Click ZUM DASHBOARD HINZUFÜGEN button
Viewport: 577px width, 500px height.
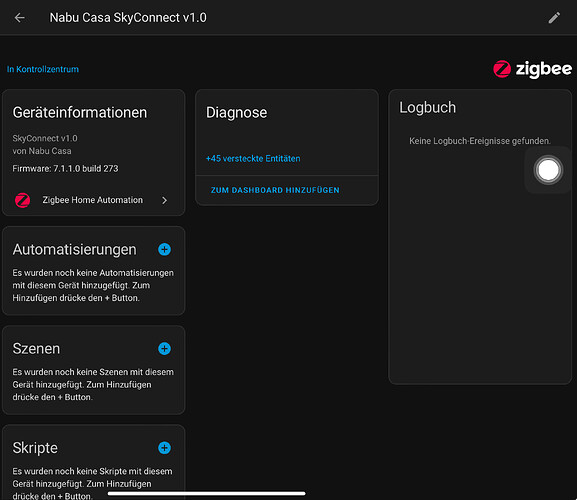tap(275, 190)
